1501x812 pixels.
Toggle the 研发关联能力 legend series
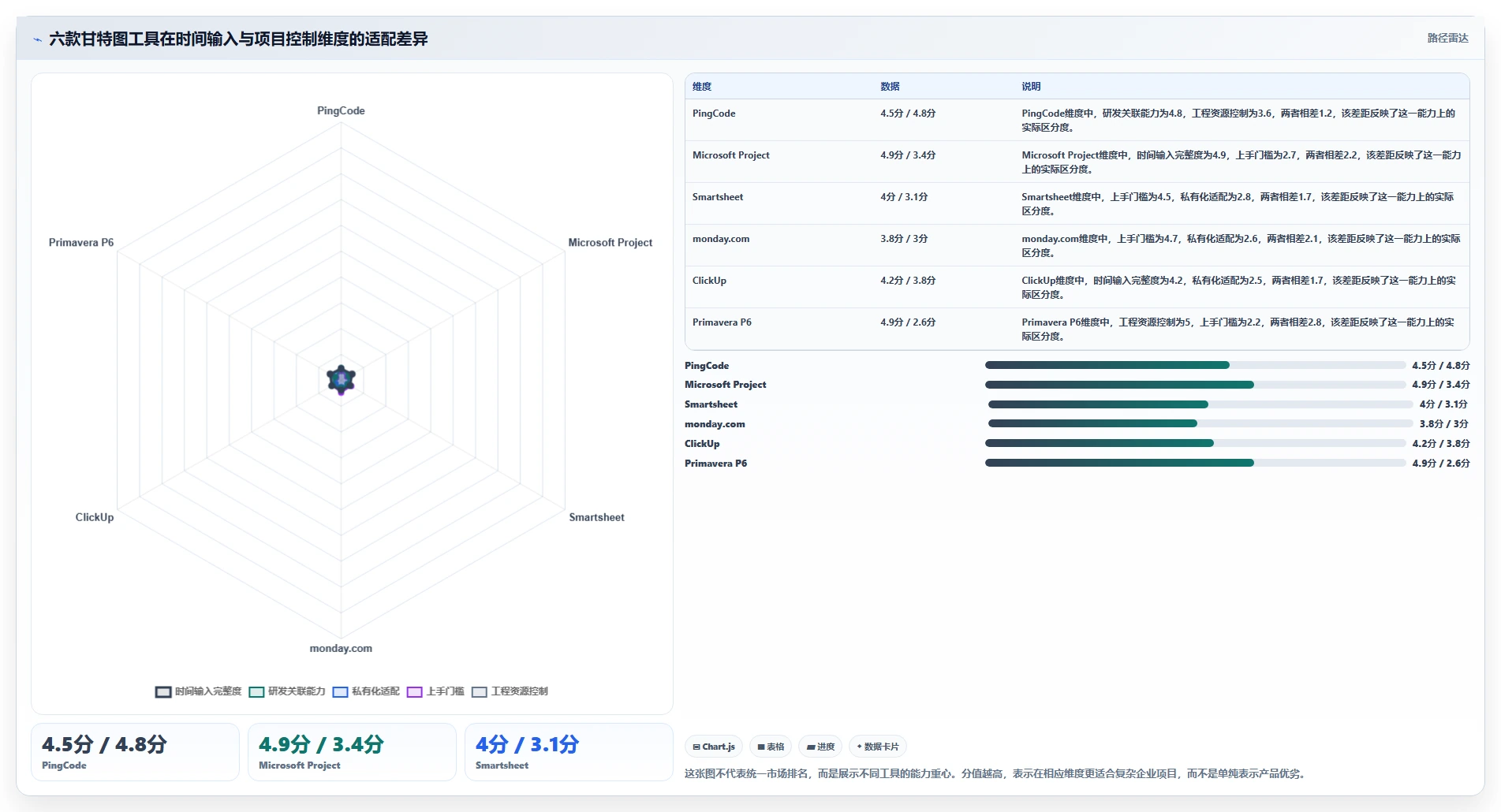pos(287,691)
